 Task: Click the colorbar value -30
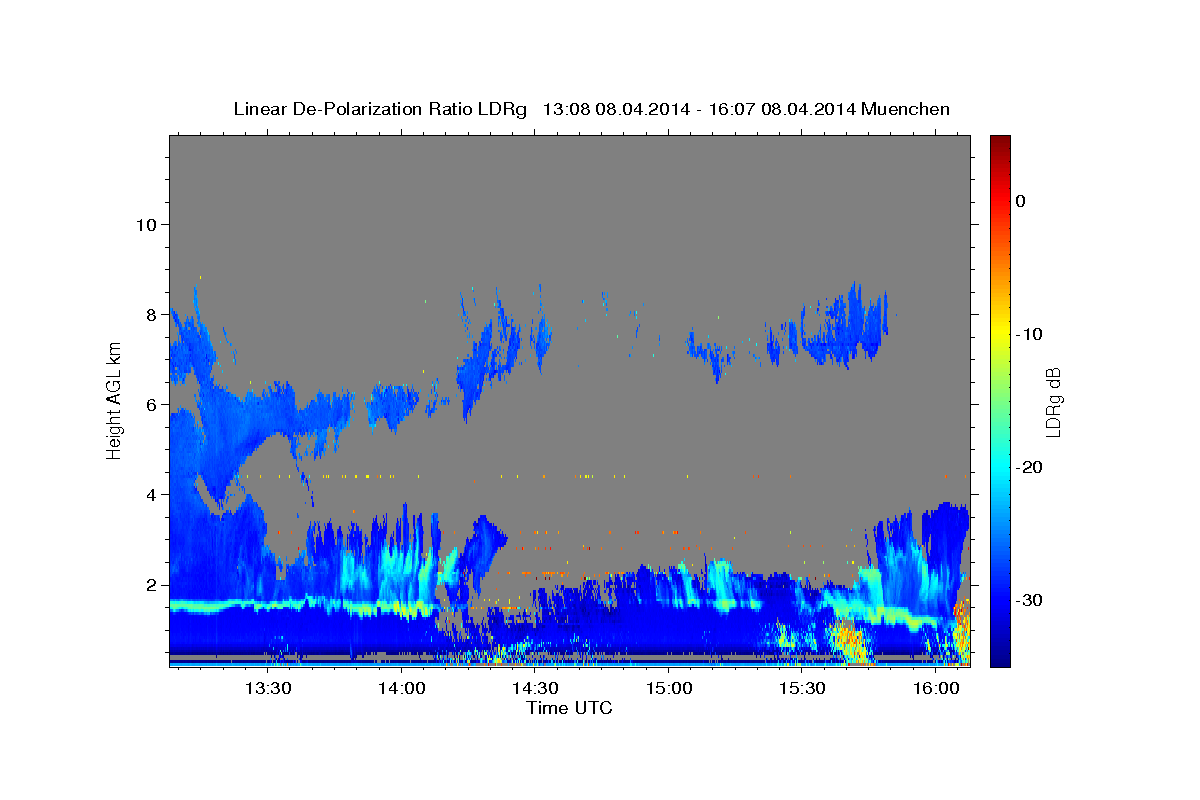(x=1029, y=600)
